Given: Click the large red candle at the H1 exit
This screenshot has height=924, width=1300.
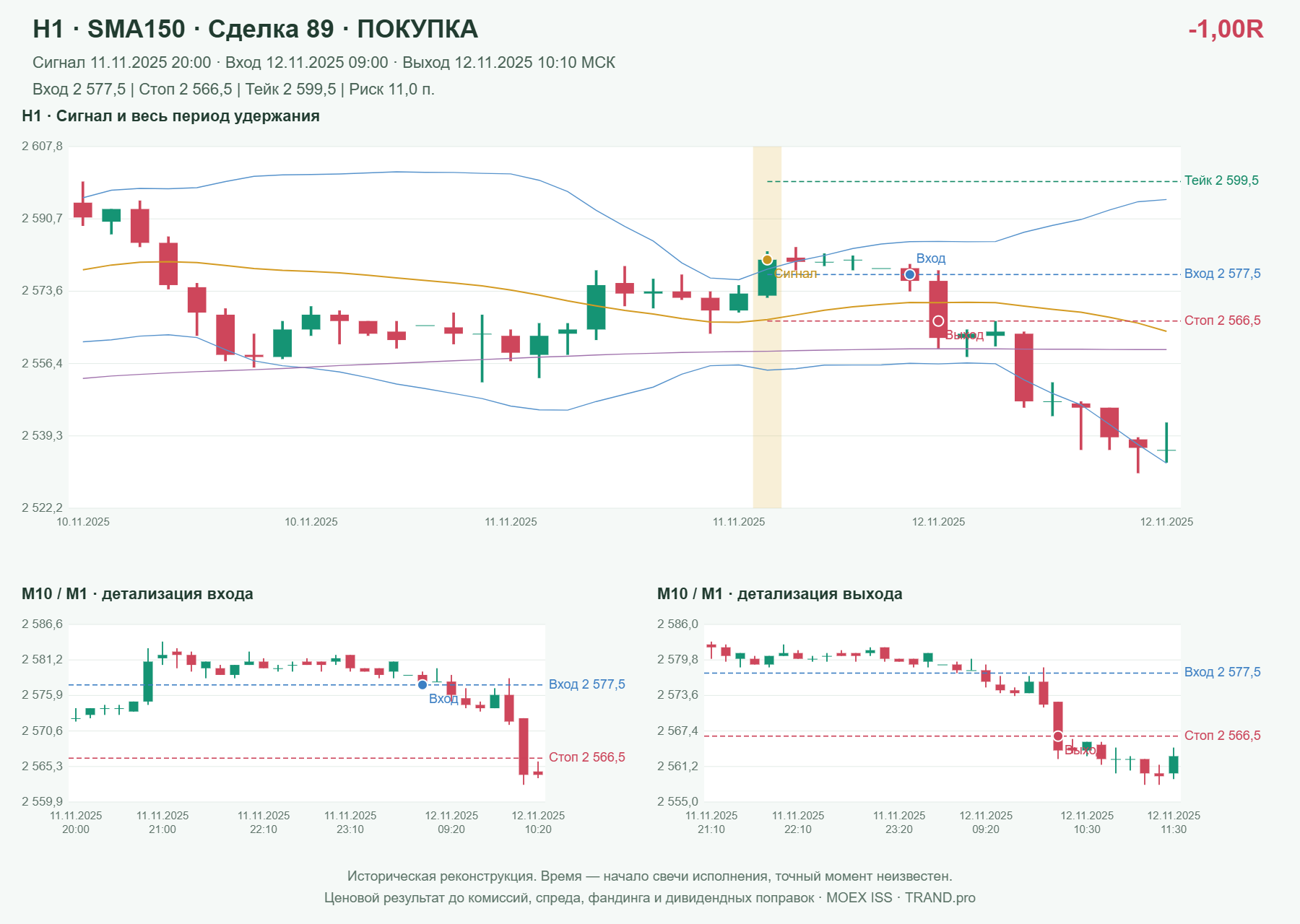Looking at the screenshot, I should pos(938,309).
